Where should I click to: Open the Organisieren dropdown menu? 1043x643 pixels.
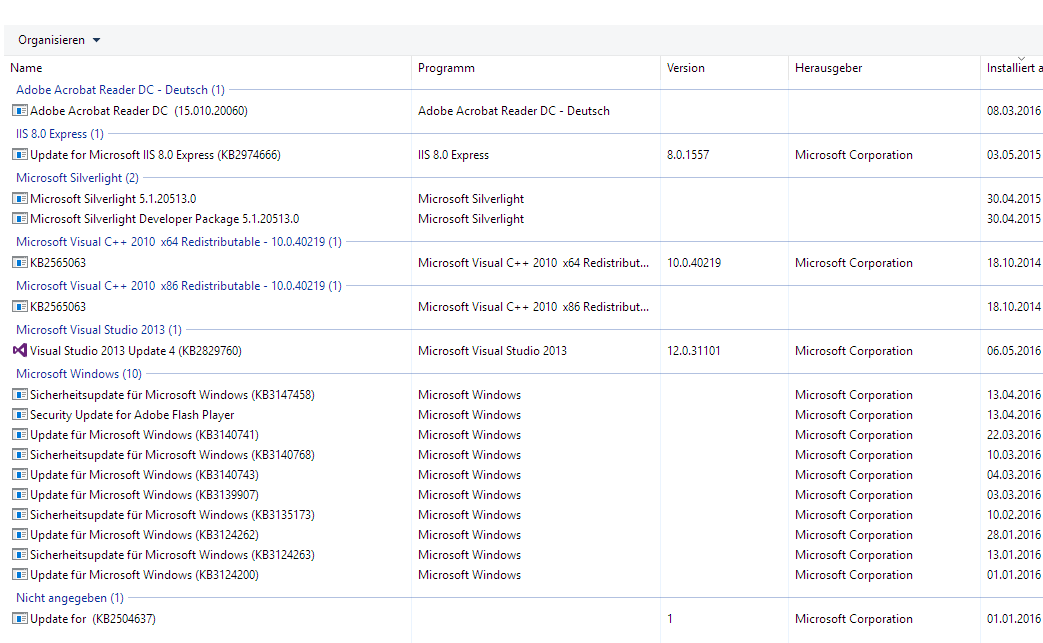[x=59, y=40]
